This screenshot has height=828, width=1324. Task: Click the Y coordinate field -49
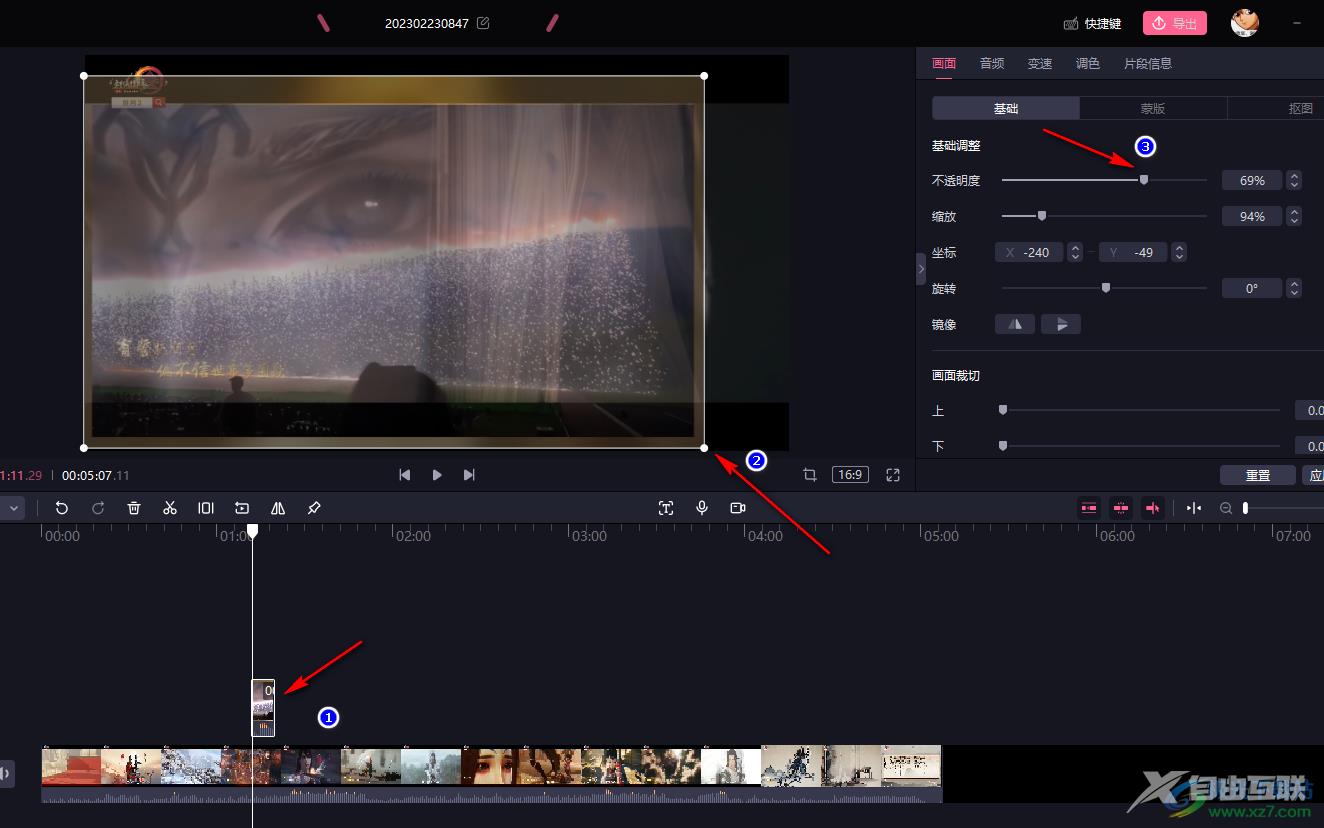pos(1133,252)
